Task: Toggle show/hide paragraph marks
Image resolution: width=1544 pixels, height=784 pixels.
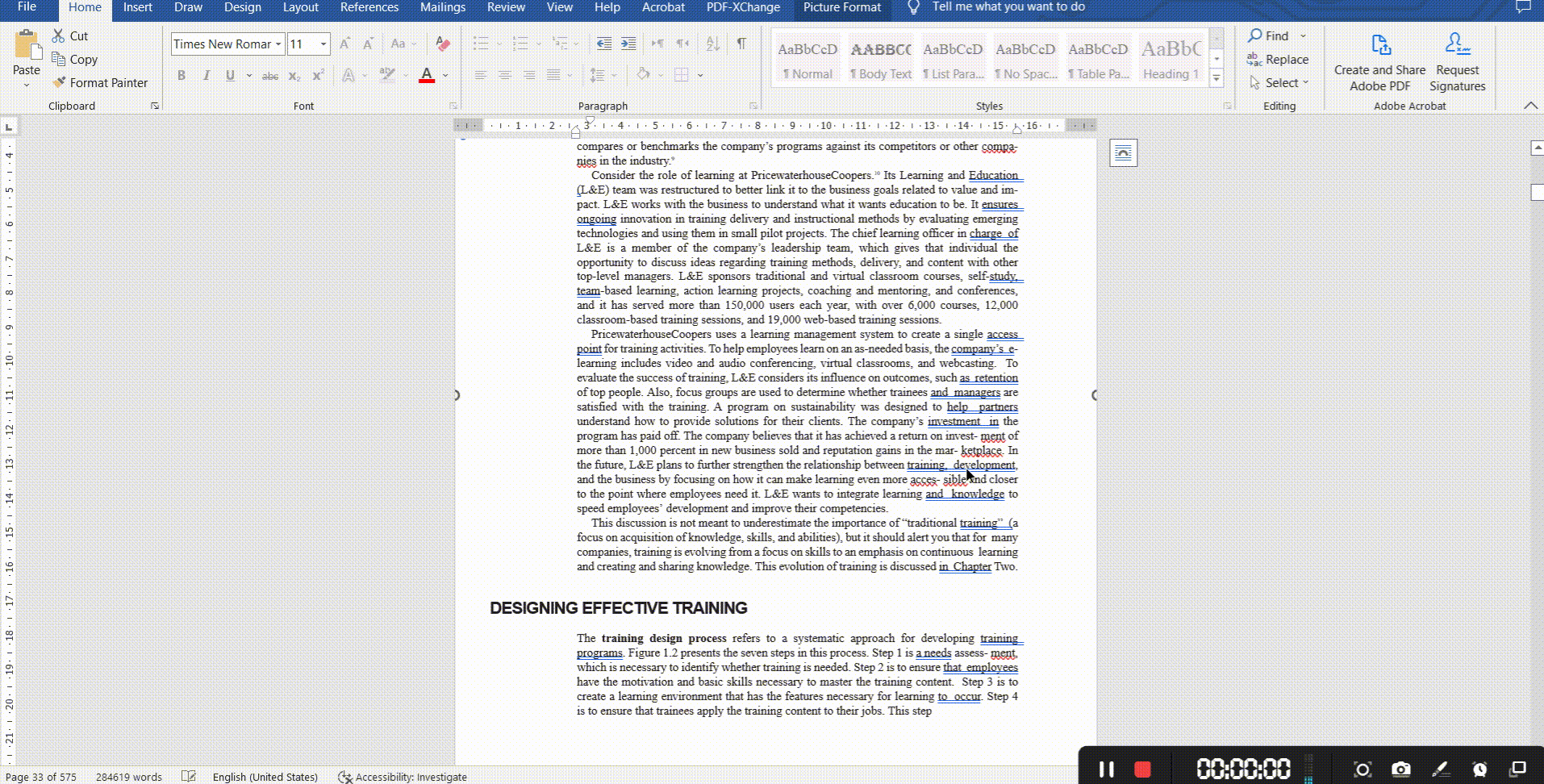Action: tap(741, 44)
